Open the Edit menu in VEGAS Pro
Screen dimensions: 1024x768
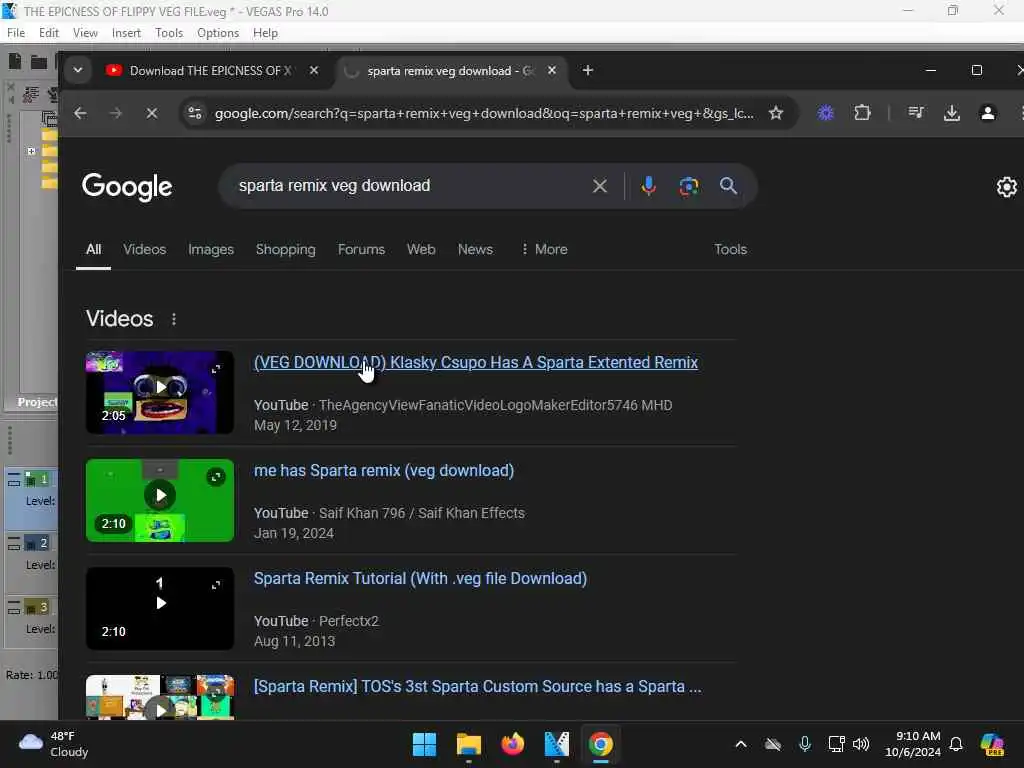48,33
